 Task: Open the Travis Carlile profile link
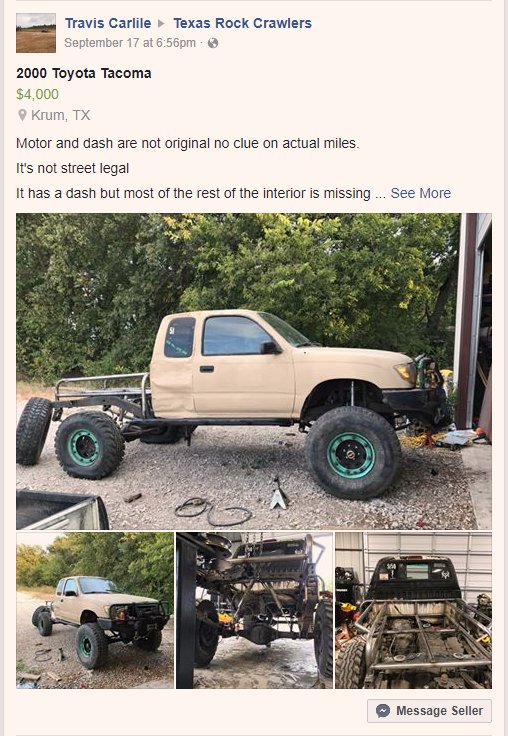pos(108,23)
